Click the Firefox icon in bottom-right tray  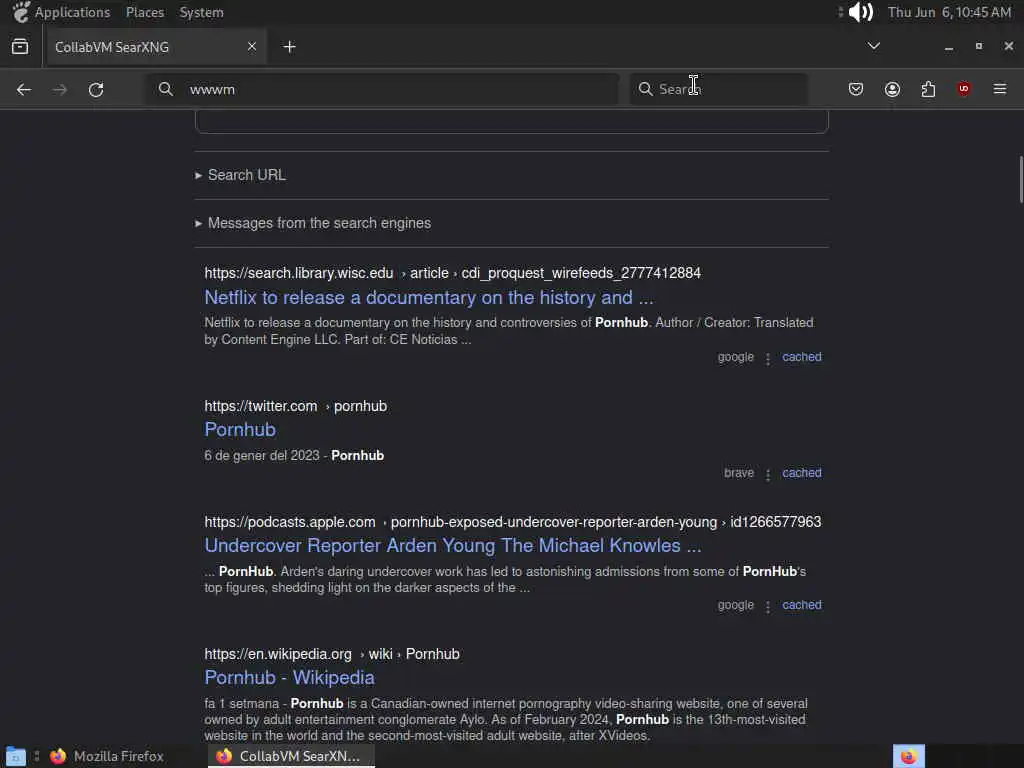(x=908, y=756)
